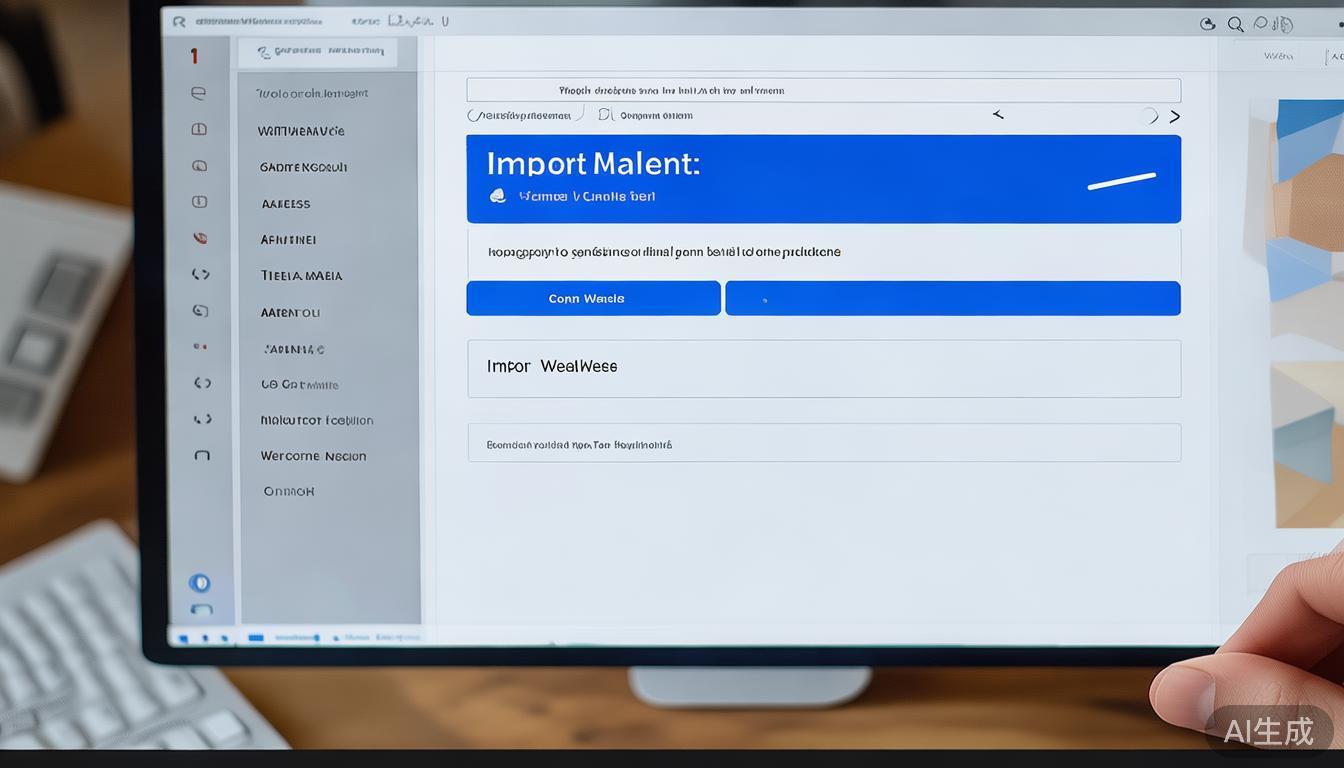Screen dimensions: 1344x768
Task: Click the cloud icon under 'Import Malent:'
Action: [x=497, y=196]
